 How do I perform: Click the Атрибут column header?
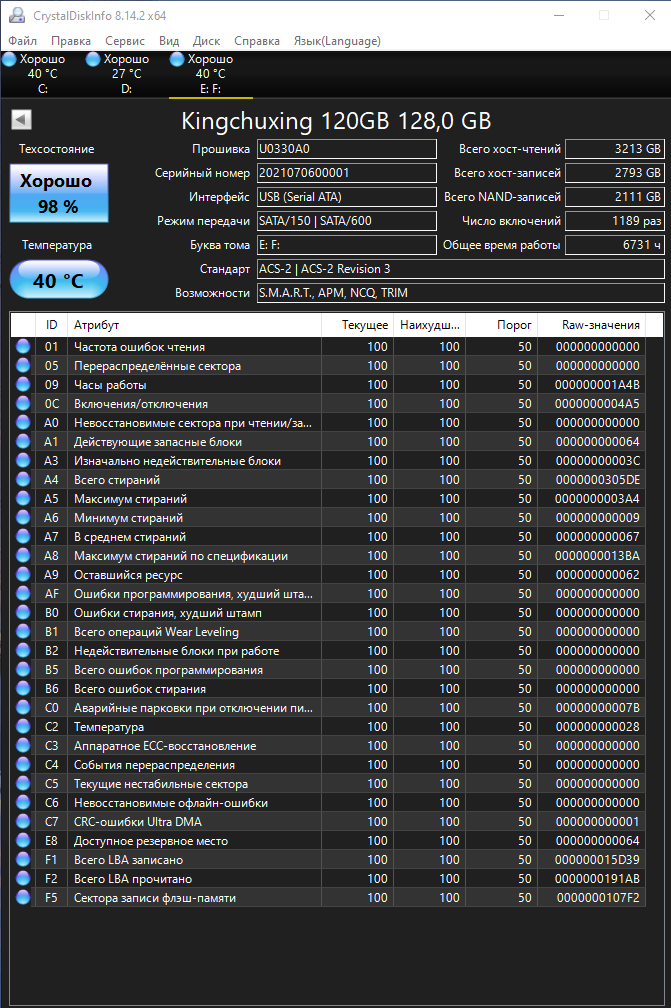point(195,325)
